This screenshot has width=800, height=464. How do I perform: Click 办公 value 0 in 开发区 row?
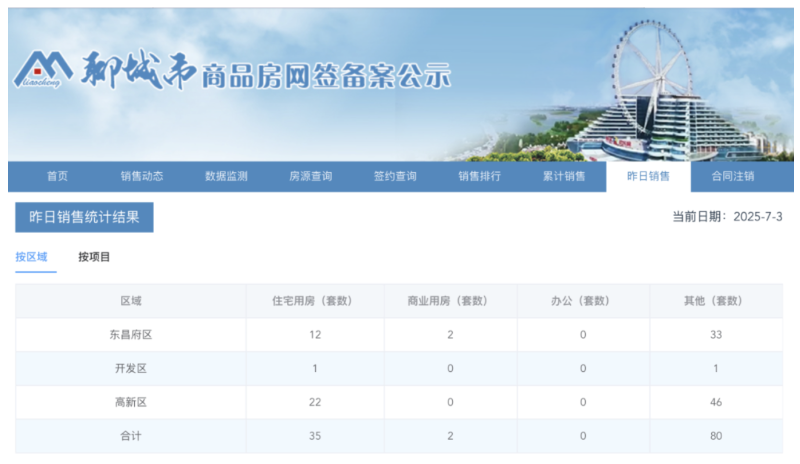(583, 369)
